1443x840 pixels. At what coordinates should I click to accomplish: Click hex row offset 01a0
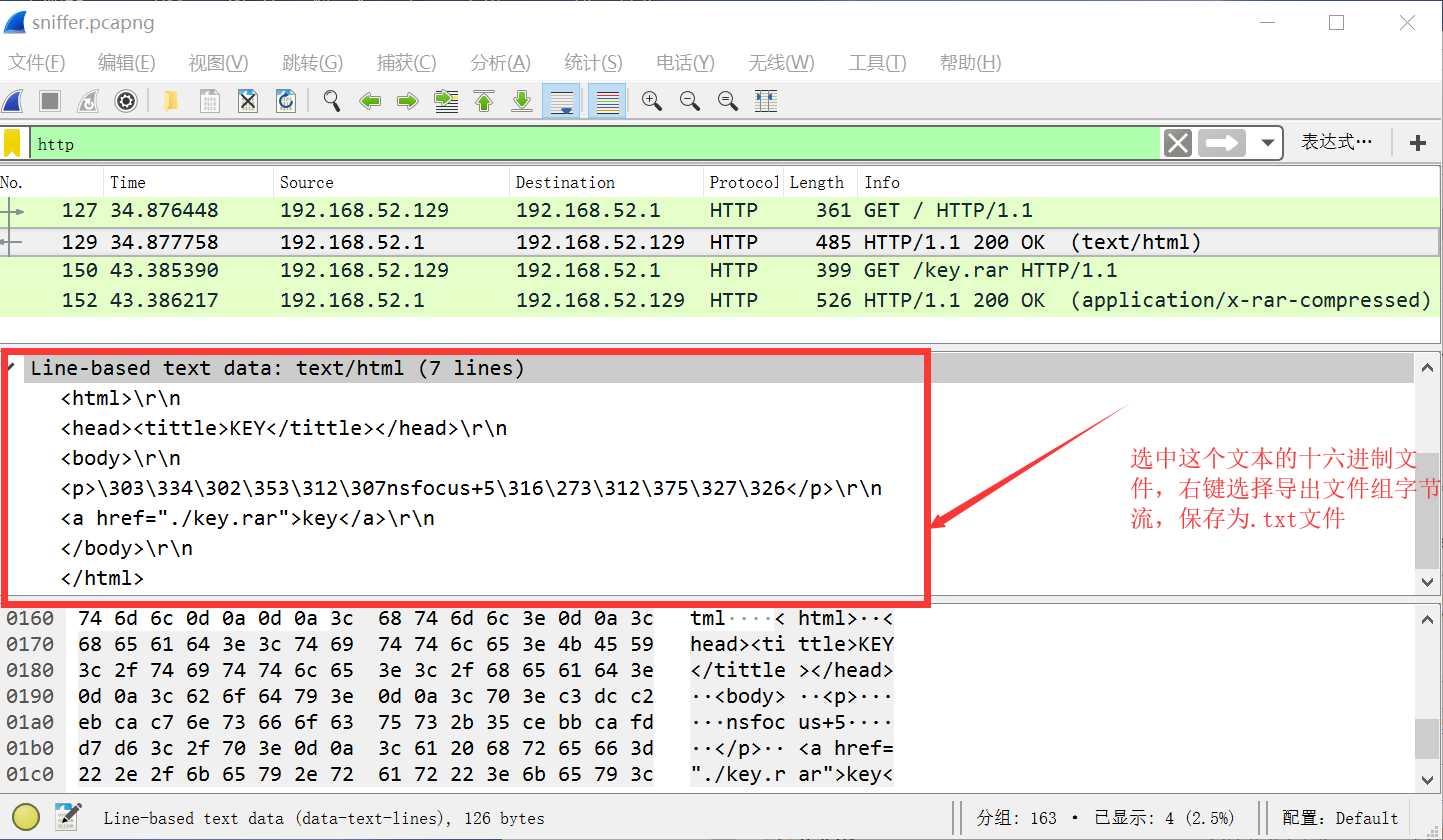(x=30, y=722)
